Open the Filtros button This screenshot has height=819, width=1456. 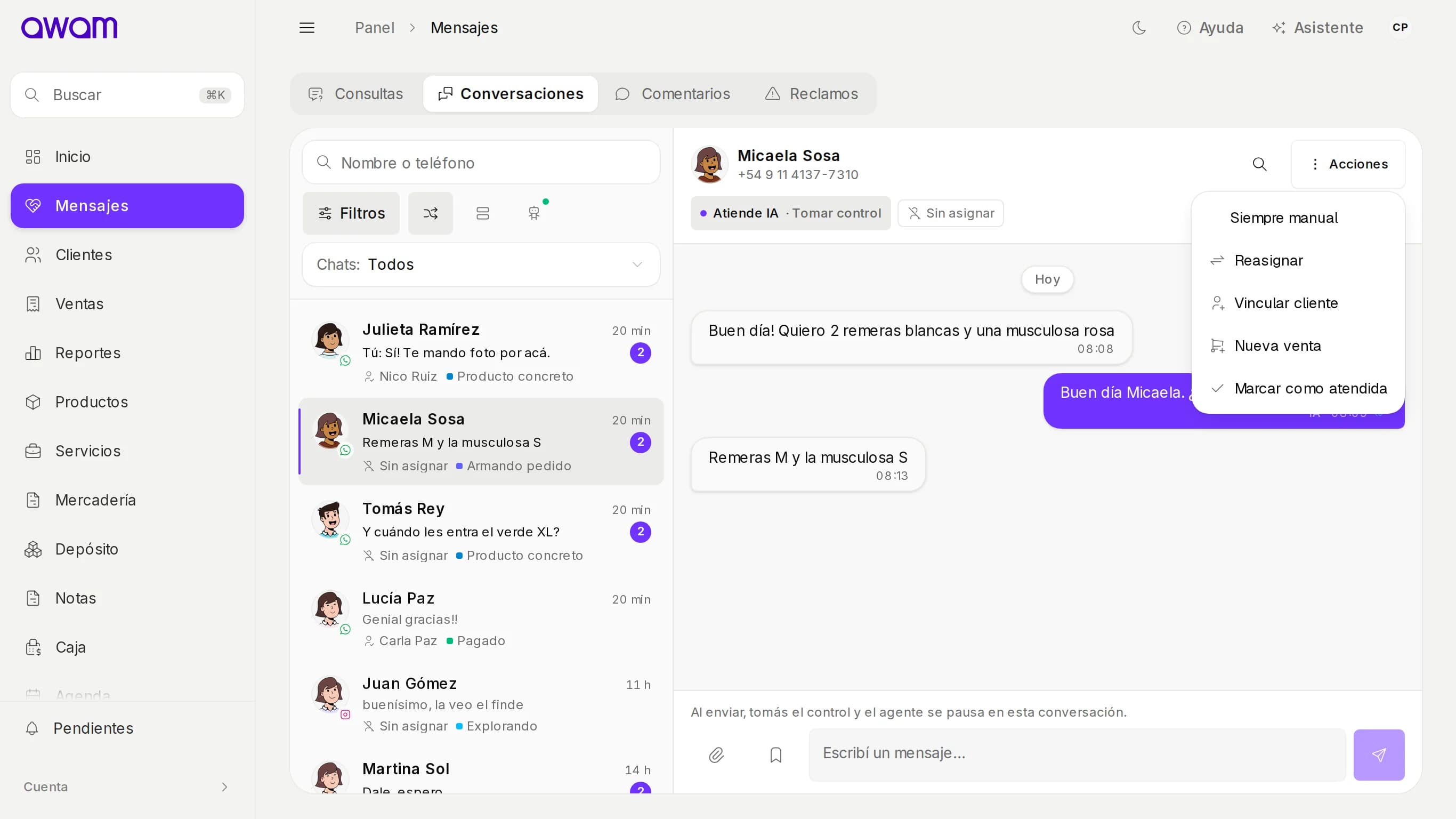pos(351,213)
